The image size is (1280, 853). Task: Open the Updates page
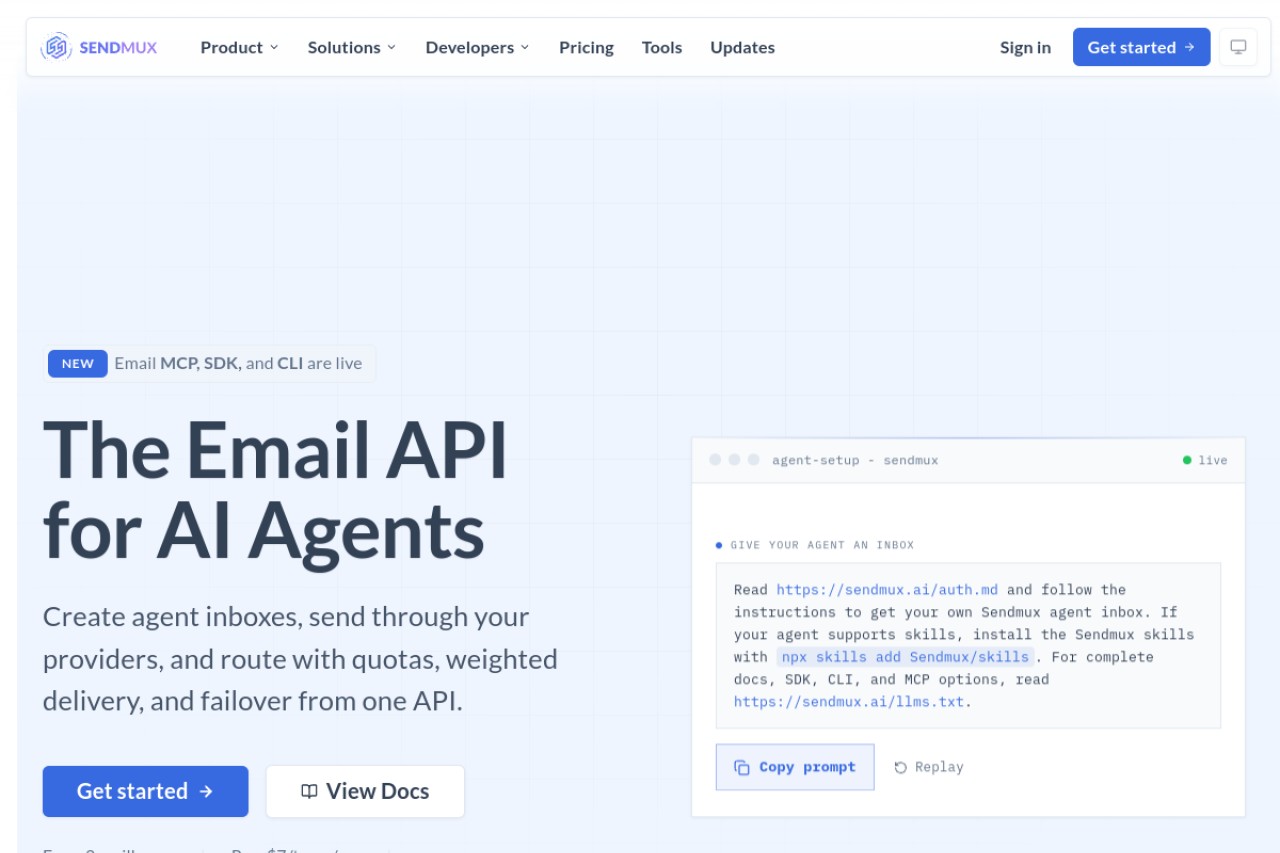click(742, 47)
